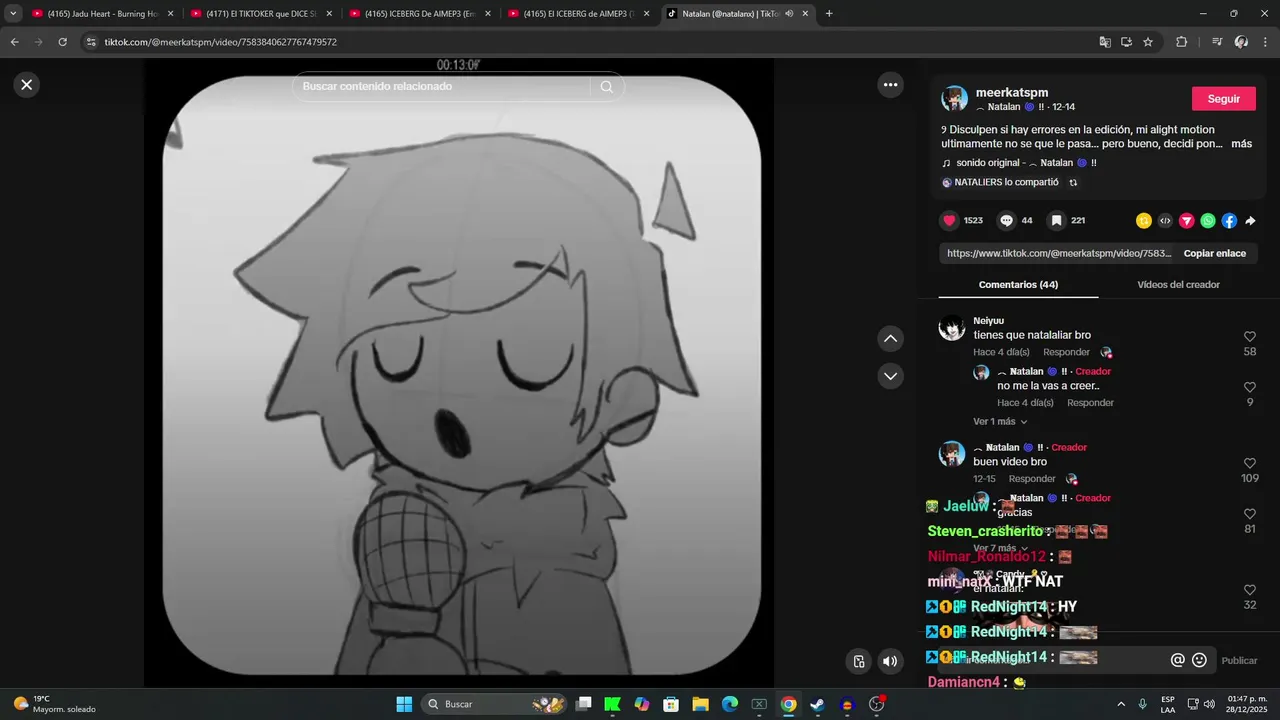Viewport: 1280px width, 720px height.
Task: Switch to 'Jadu Heart - Burning Ho' tab
Action: coord(103,14)
